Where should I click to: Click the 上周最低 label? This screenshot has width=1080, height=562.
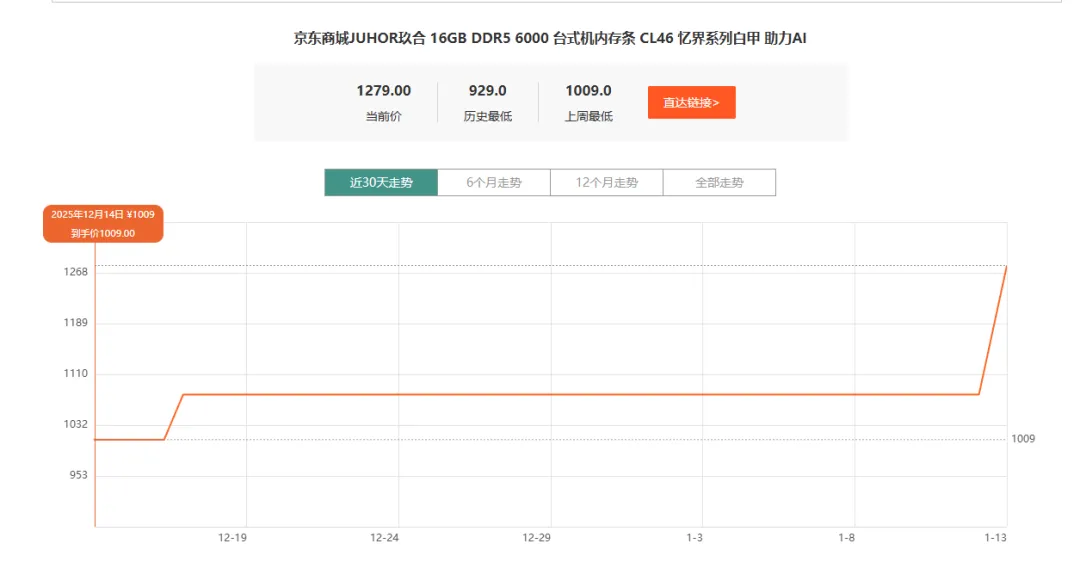[x=588, y=116]
